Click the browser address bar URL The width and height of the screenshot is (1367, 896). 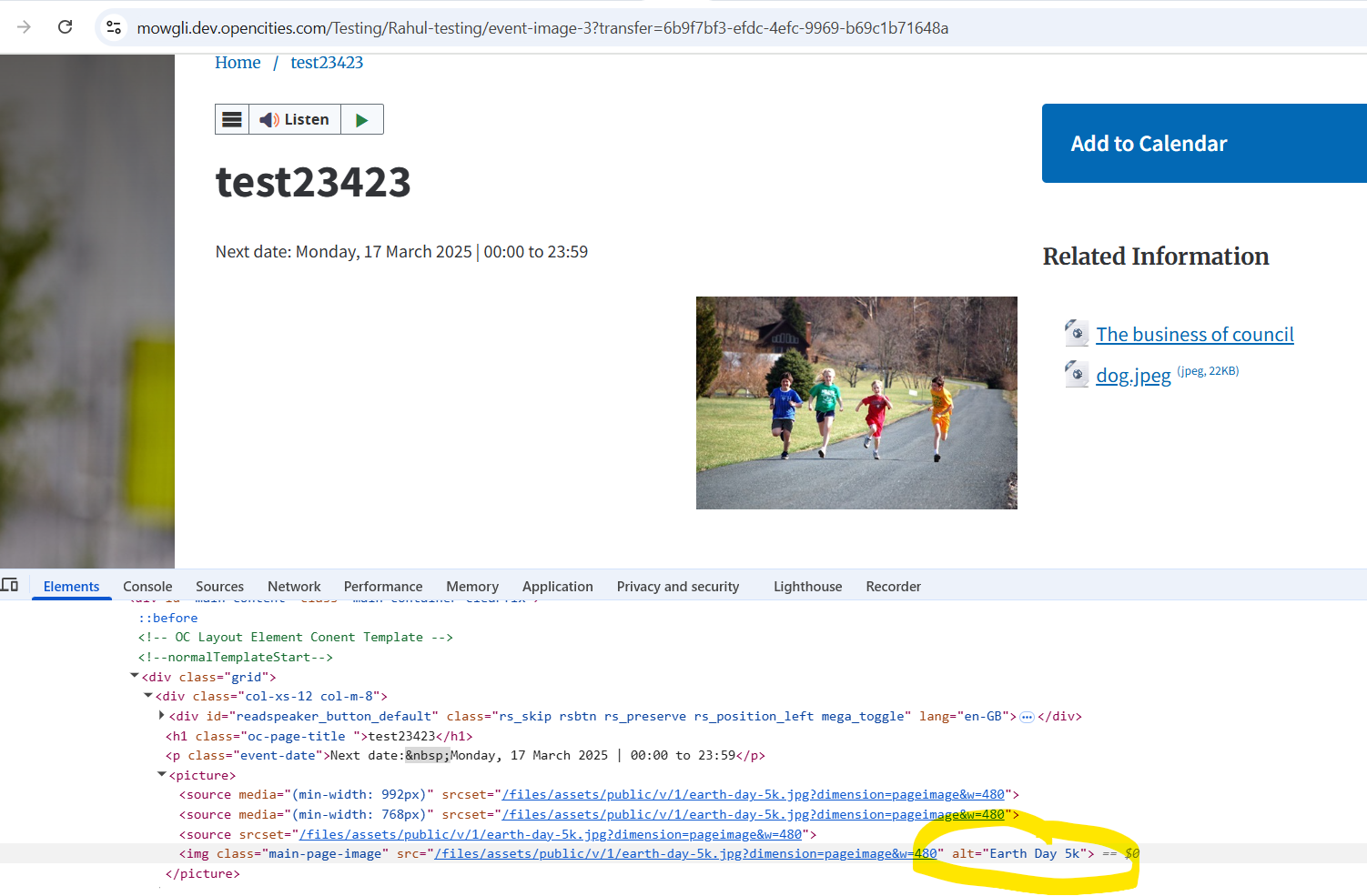coord(542,28)
